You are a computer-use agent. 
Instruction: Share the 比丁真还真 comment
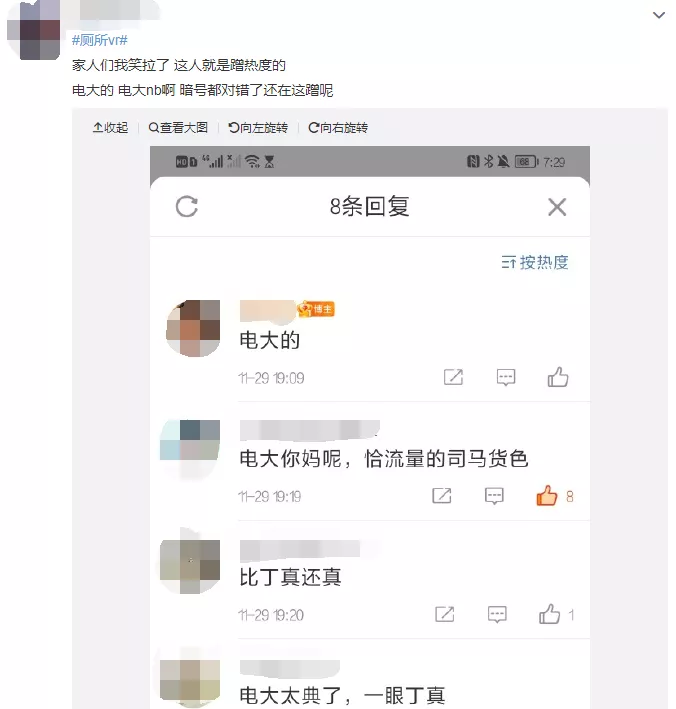click(x=444, y=614)
